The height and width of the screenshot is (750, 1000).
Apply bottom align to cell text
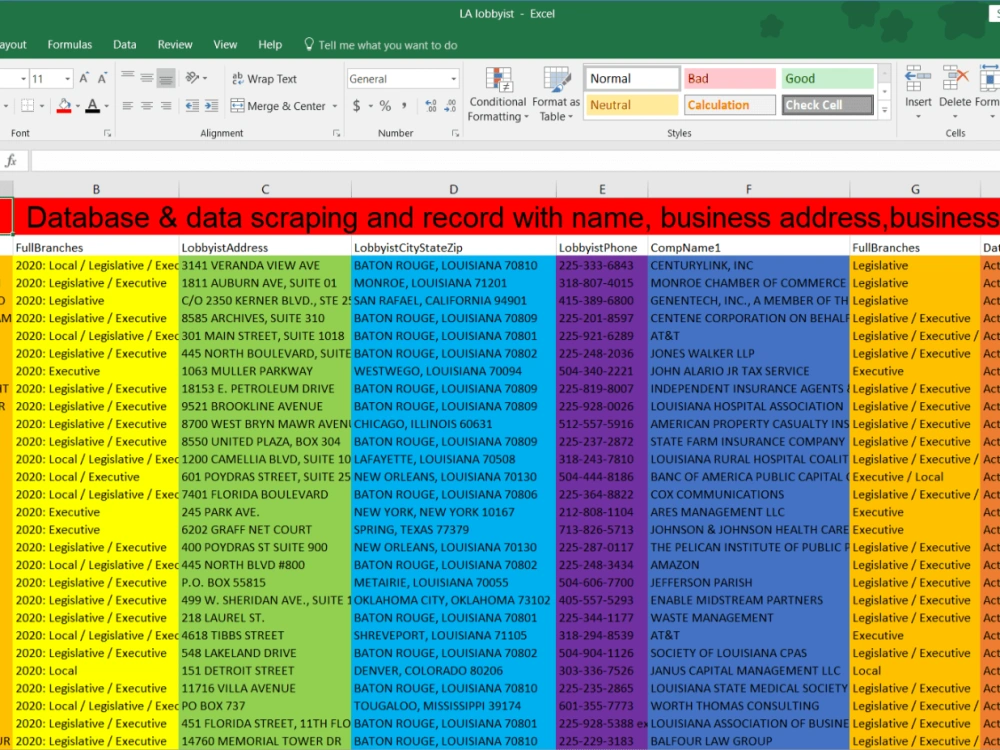click(166, 78)
